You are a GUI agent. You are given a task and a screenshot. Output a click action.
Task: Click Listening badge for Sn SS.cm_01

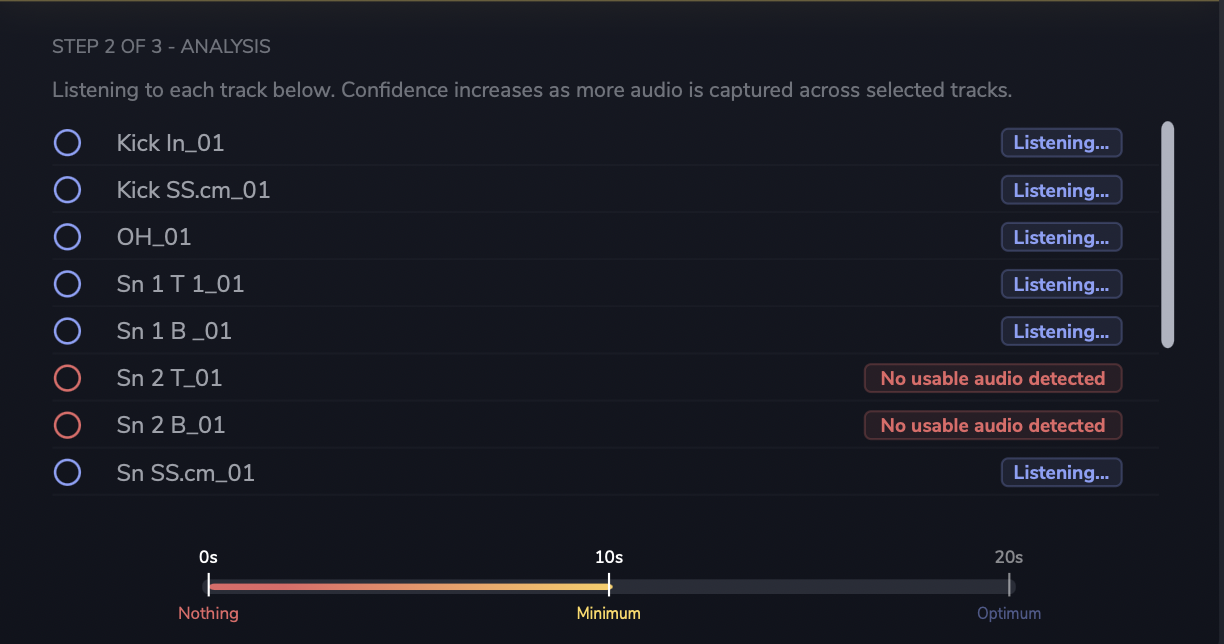(1061, 472)
